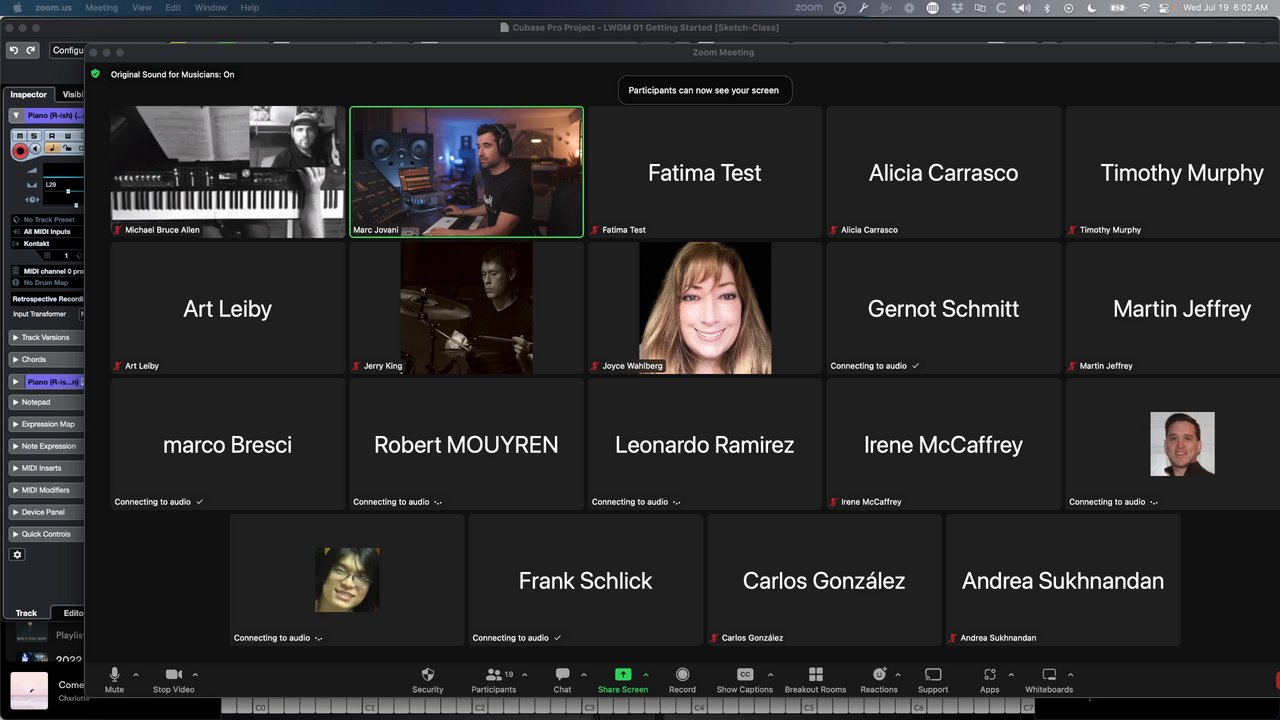1280x720 pixels.
Task: Expand audio options arrow next to Mute
Action: coord(136,675)
